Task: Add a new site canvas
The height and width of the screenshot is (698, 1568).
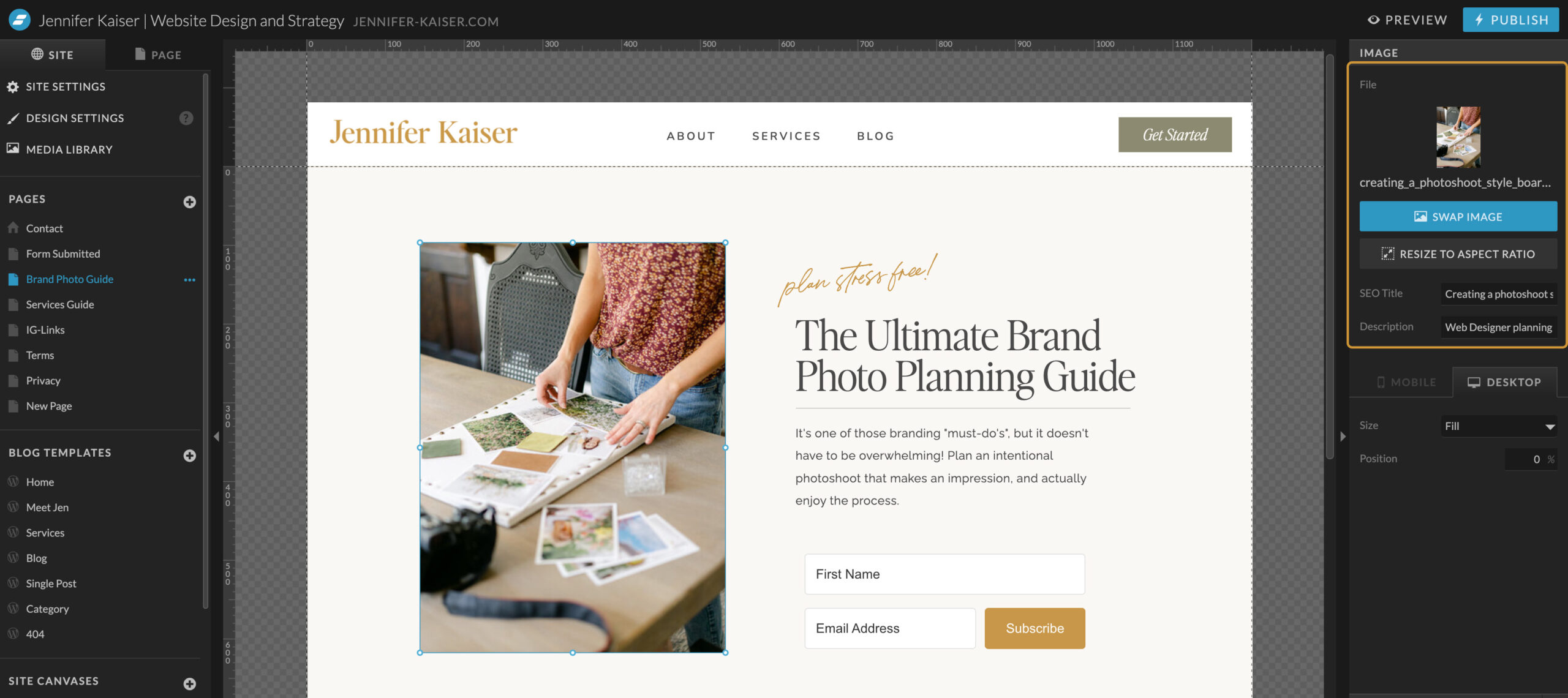Action: [x=190, y=684]
